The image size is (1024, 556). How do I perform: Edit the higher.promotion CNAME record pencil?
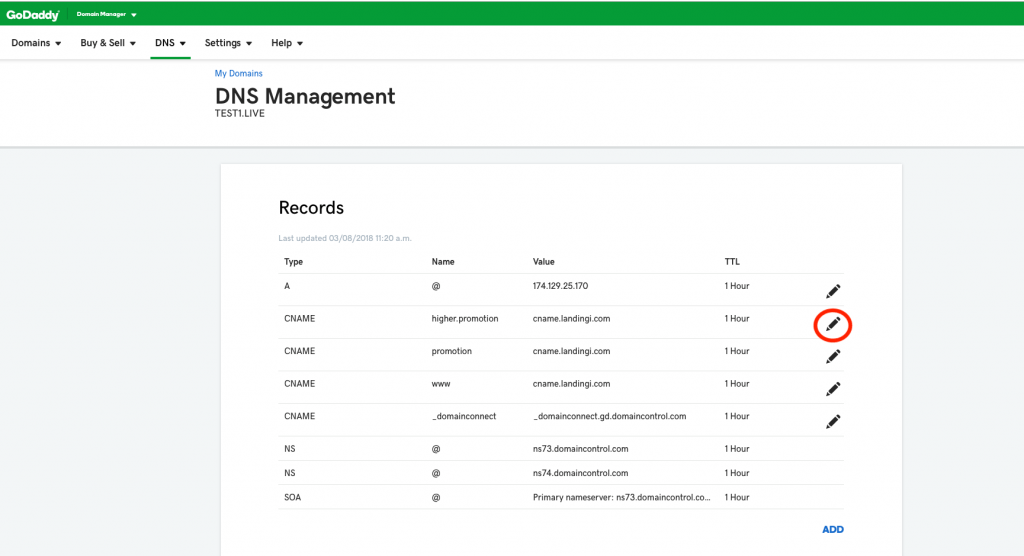(833, 324)
